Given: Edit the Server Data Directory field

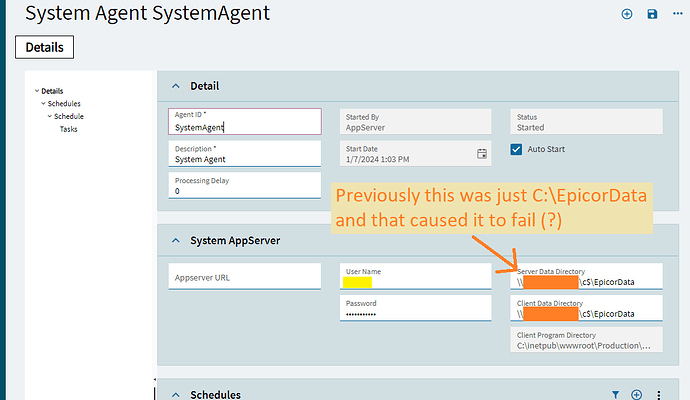Looking at the screenshot, I should pyautogui.click(x=586, y=276).
